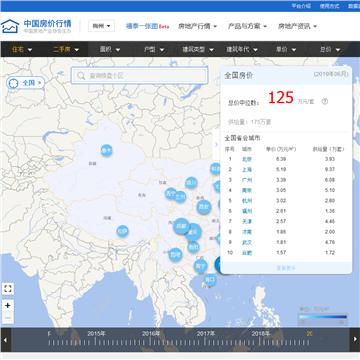Open 武汉 in the city ranking
This screenshot has height=360, width=360.
(247, 242)
